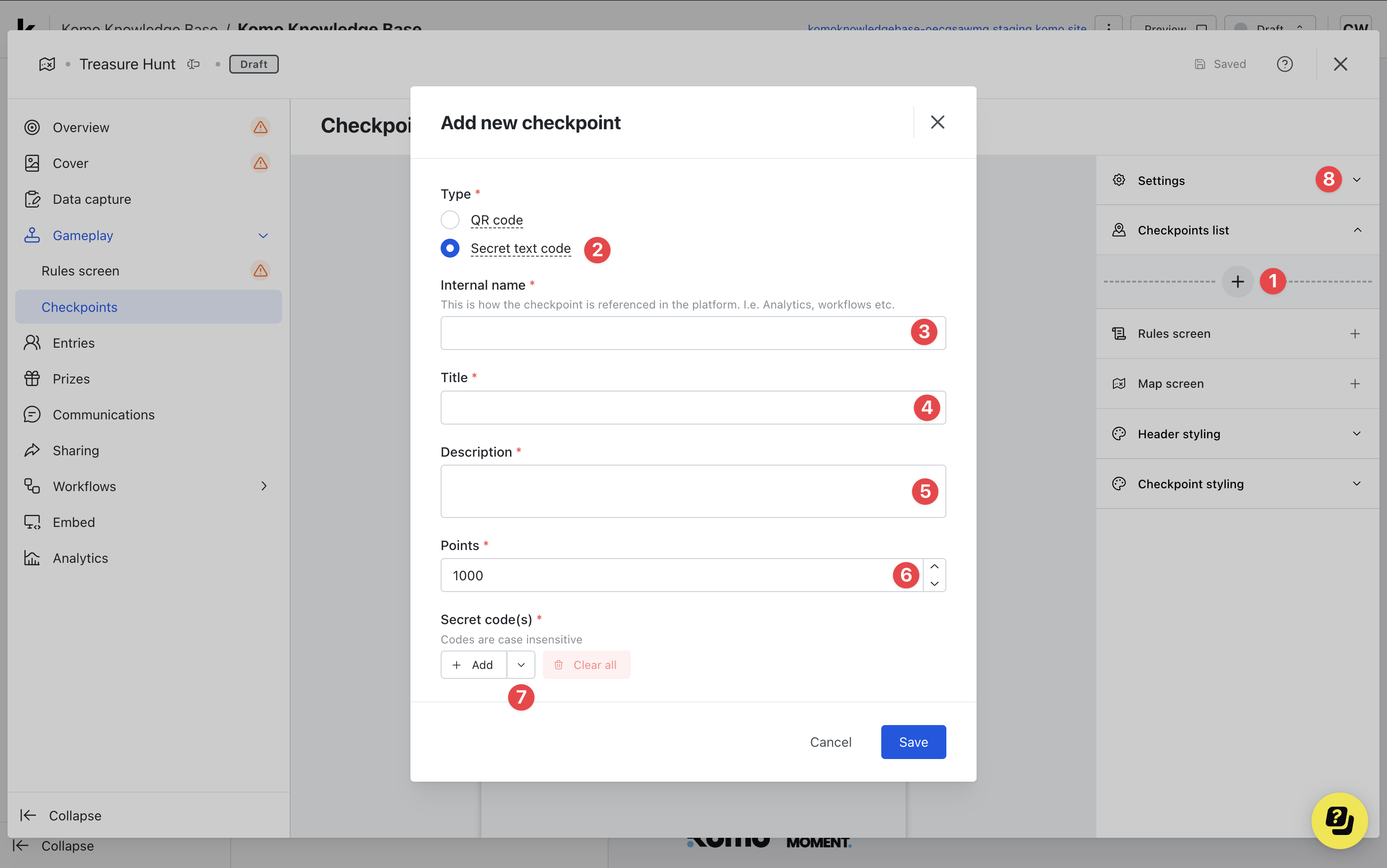Click the yellow chat support widget

point(1339,820)
